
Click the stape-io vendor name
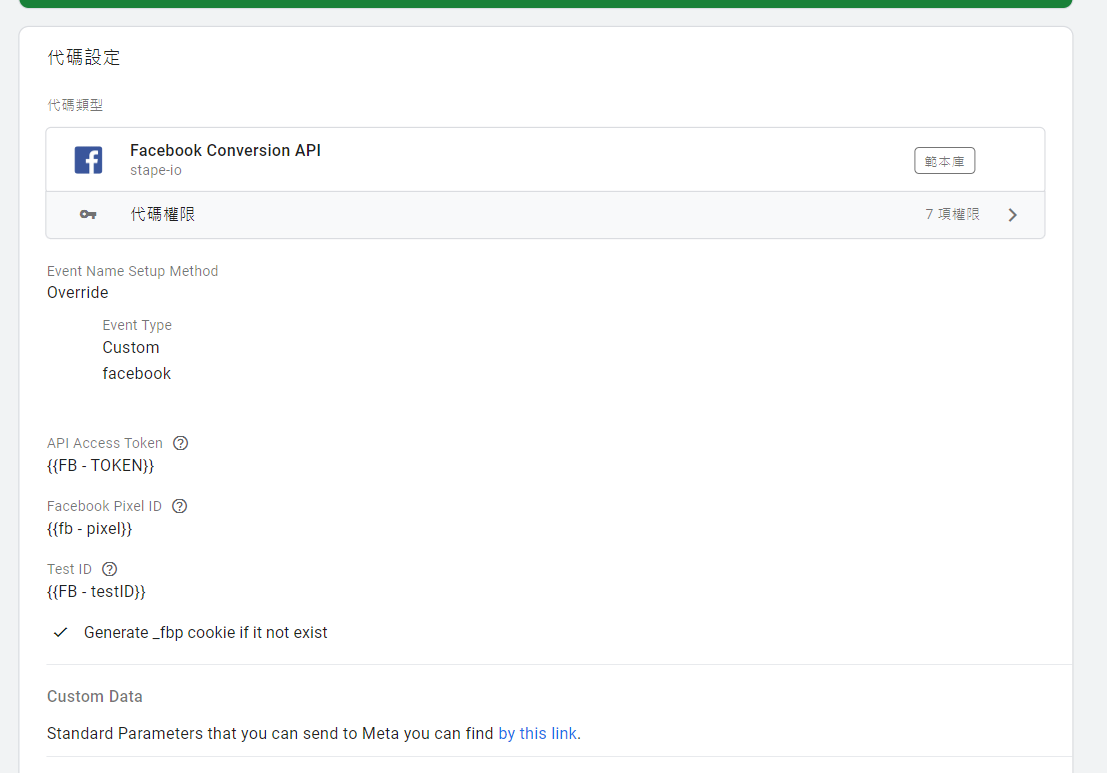click(x=155, y=170)
